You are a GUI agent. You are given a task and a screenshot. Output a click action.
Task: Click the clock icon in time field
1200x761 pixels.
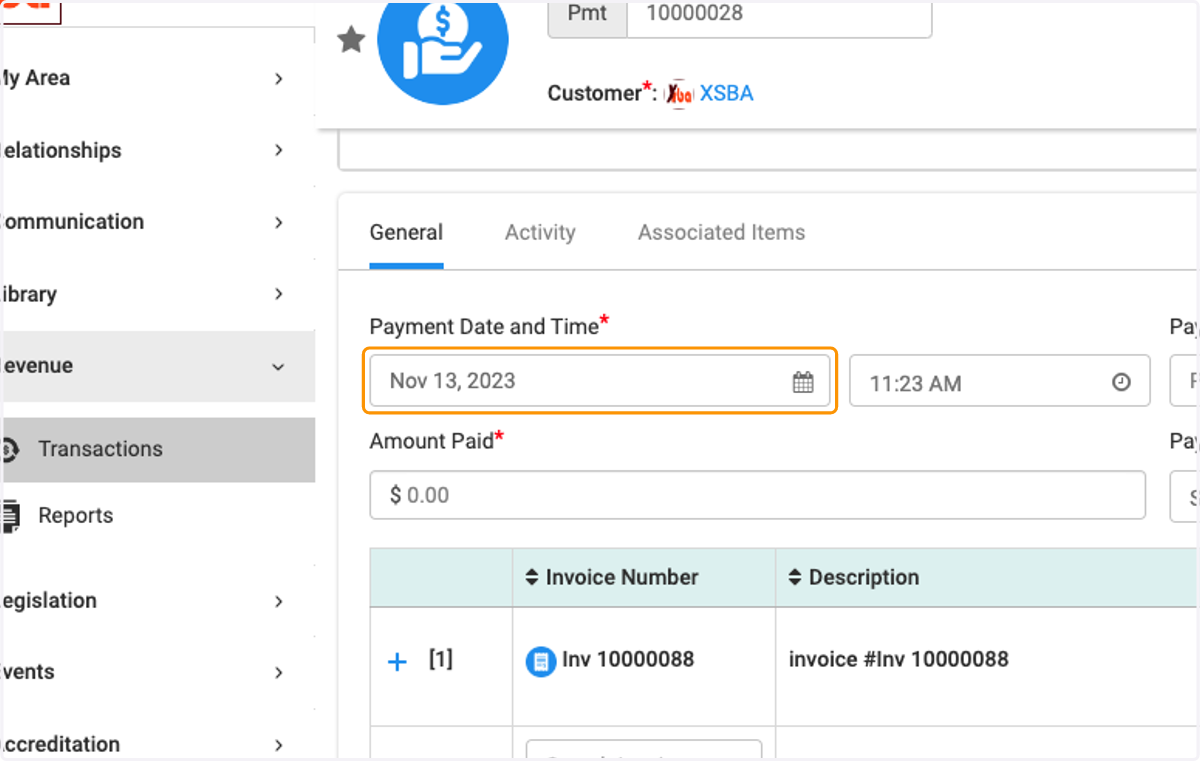point(1121,382)
